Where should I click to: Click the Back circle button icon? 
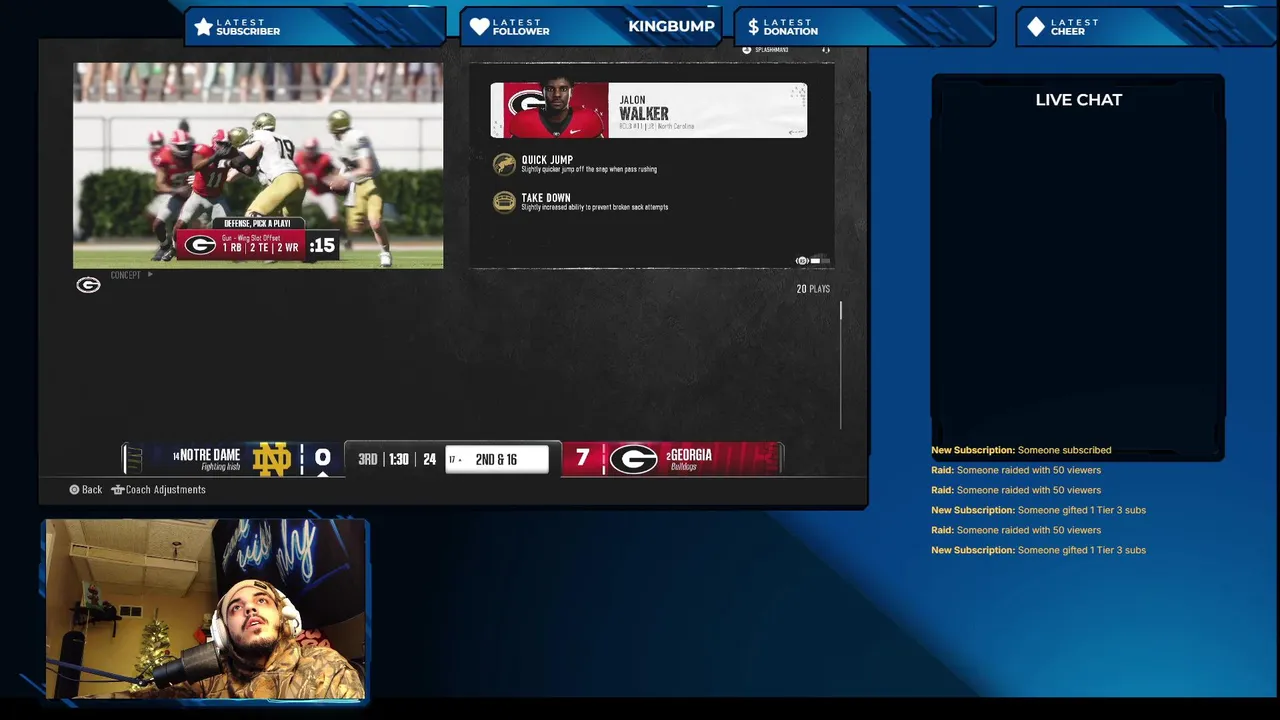[74, 490]
